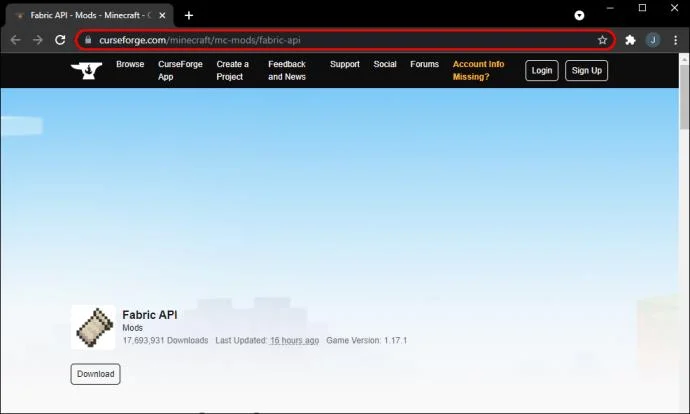Image resolution: width=690 pixels, height=414 pixels.
Task: Click the Fabric API title
Action: tap(150, 315)
